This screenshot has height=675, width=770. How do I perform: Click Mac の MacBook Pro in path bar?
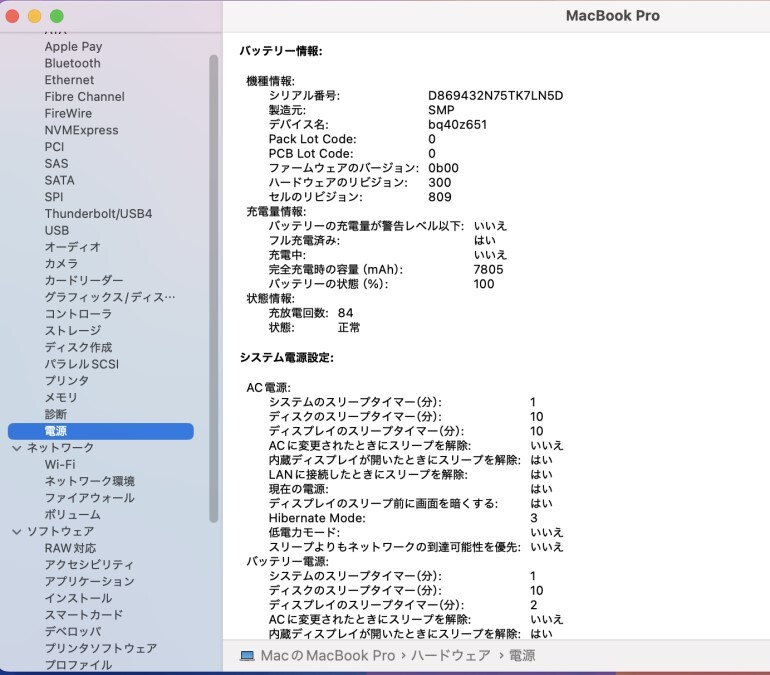328,656
